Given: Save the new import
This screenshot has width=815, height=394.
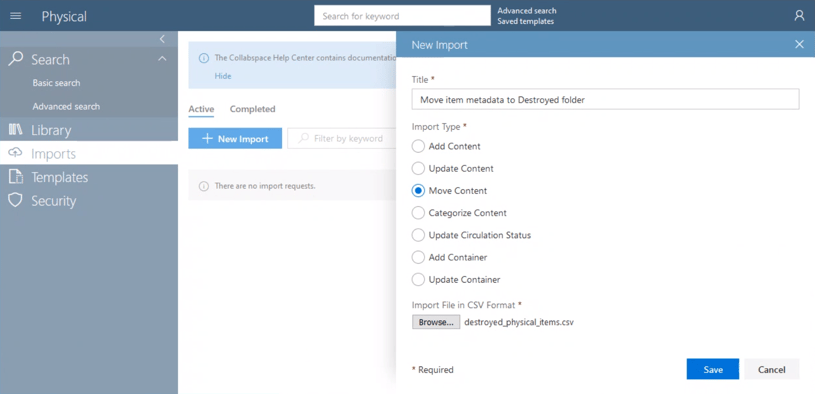Looking at the screenshot, I should (713, 369).
